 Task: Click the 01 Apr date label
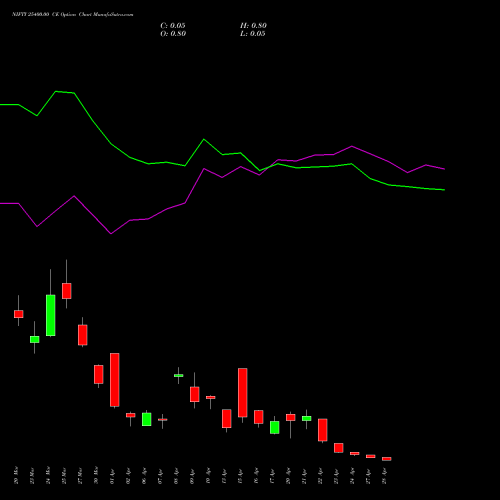(112, 475)
